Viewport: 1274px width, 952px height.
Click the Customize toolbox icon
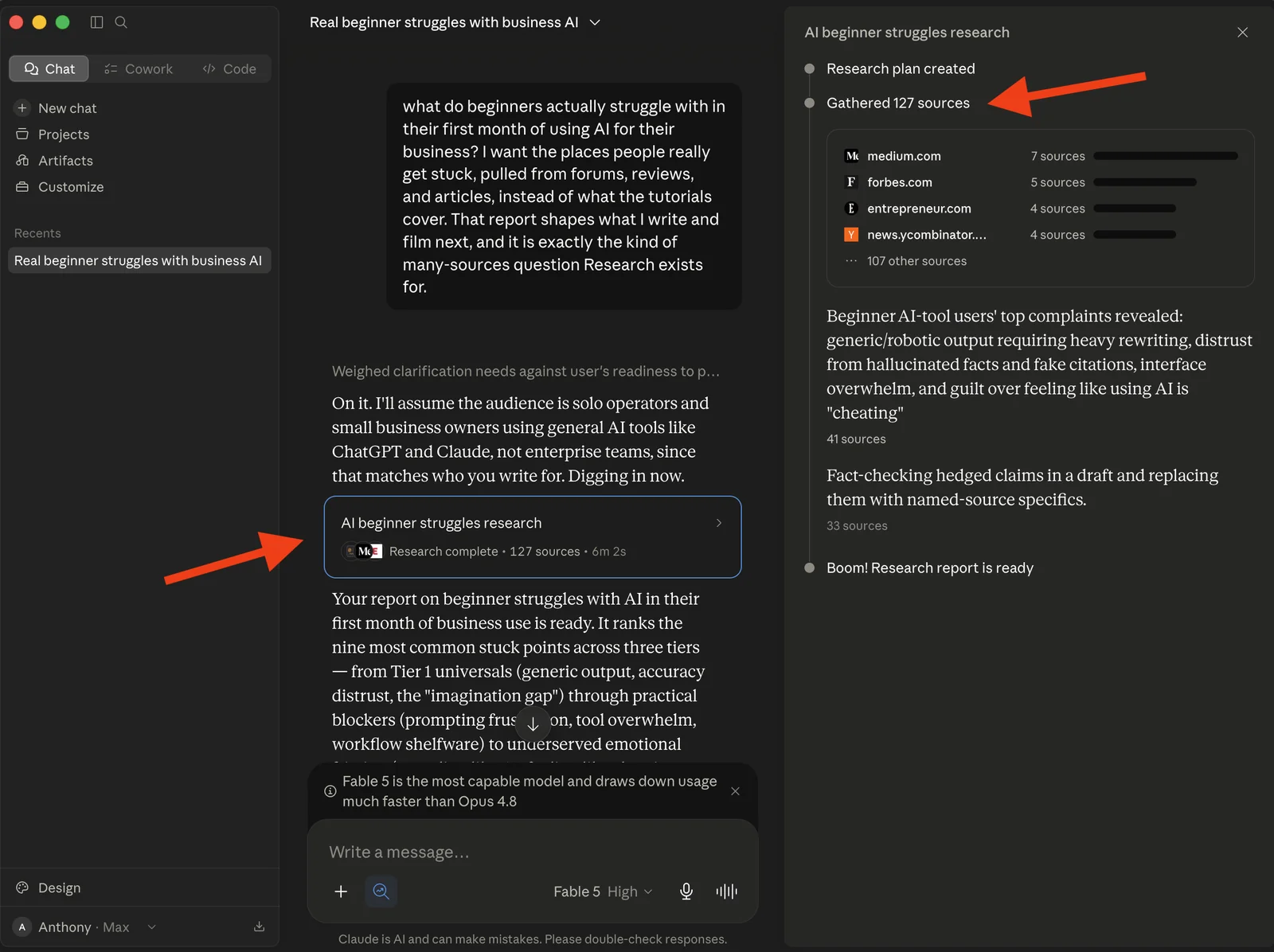(22, 187)
